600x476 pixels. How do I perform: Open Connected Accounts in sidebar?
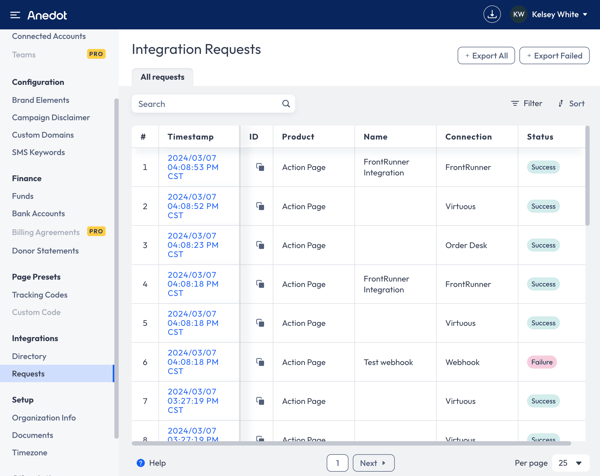click(49, 36)
